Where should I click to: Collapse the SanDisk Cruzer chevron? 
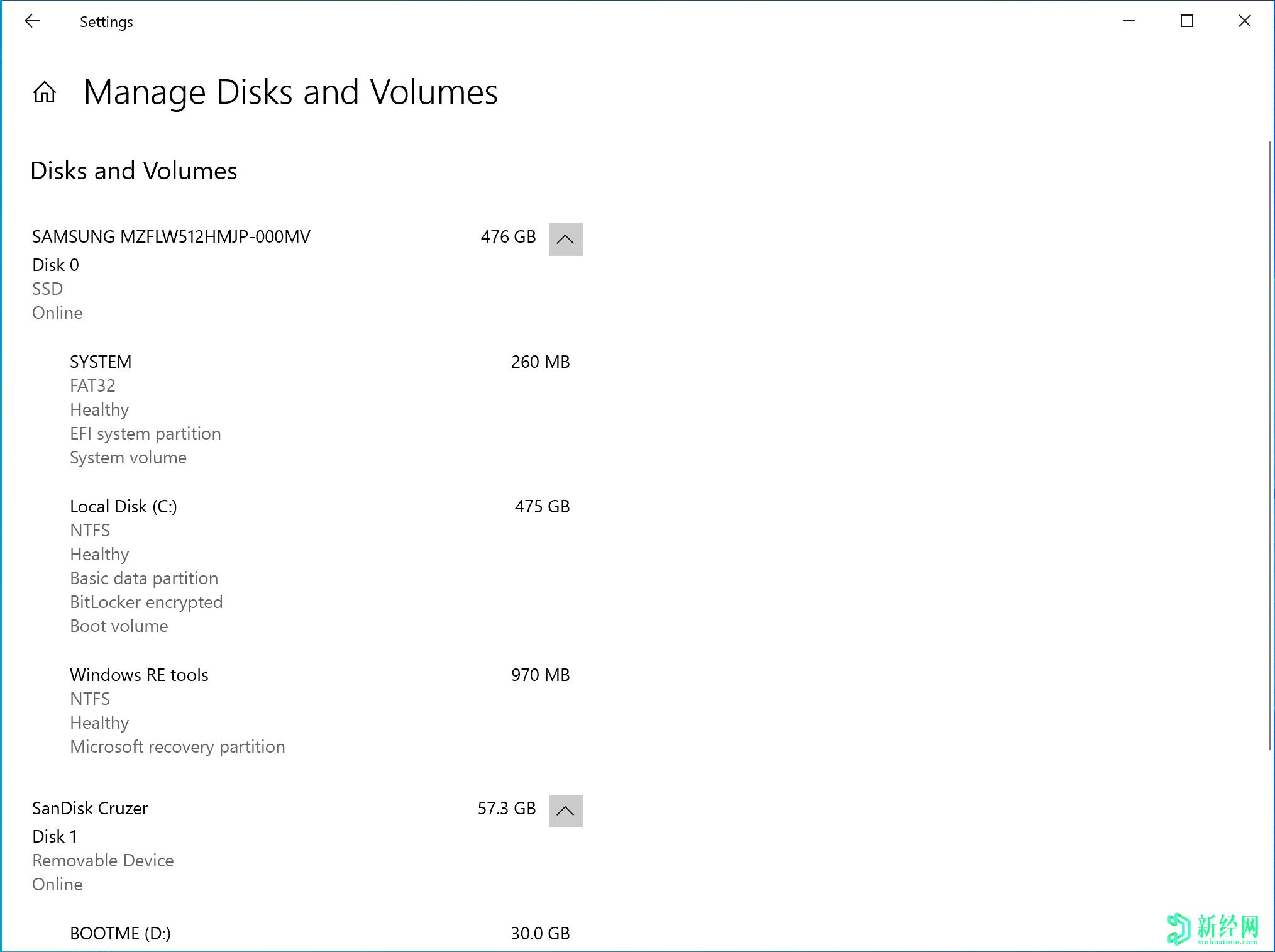tap(565, 811)
